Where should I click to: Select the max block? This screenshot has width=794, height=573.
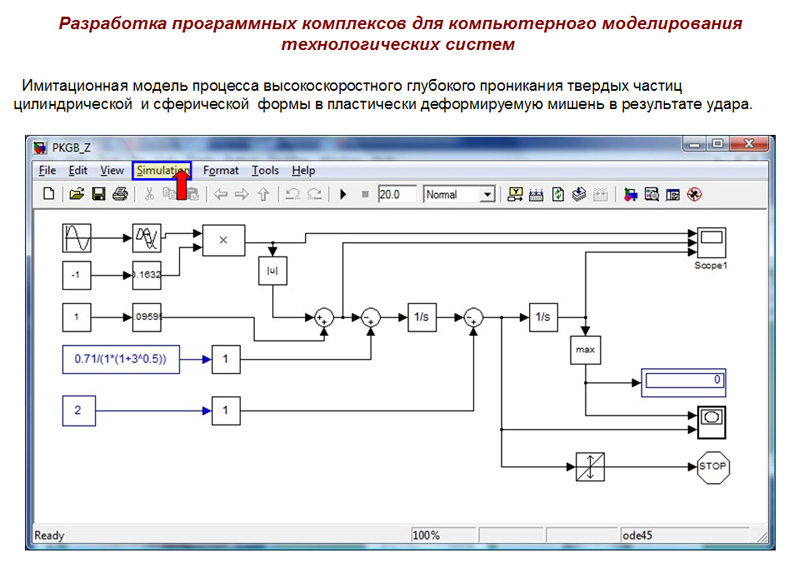[585, 350]
